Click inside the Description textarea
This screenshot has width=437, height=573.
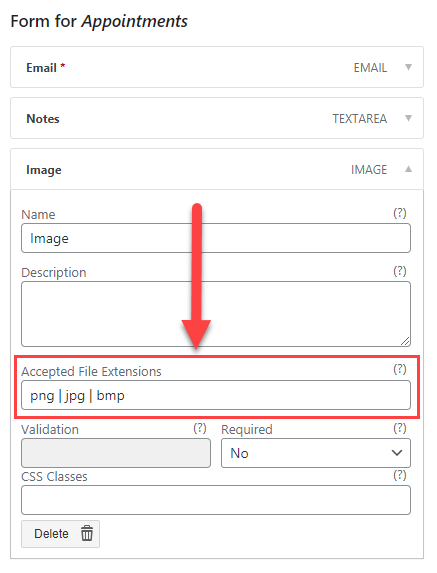click(x=216, y=314)
